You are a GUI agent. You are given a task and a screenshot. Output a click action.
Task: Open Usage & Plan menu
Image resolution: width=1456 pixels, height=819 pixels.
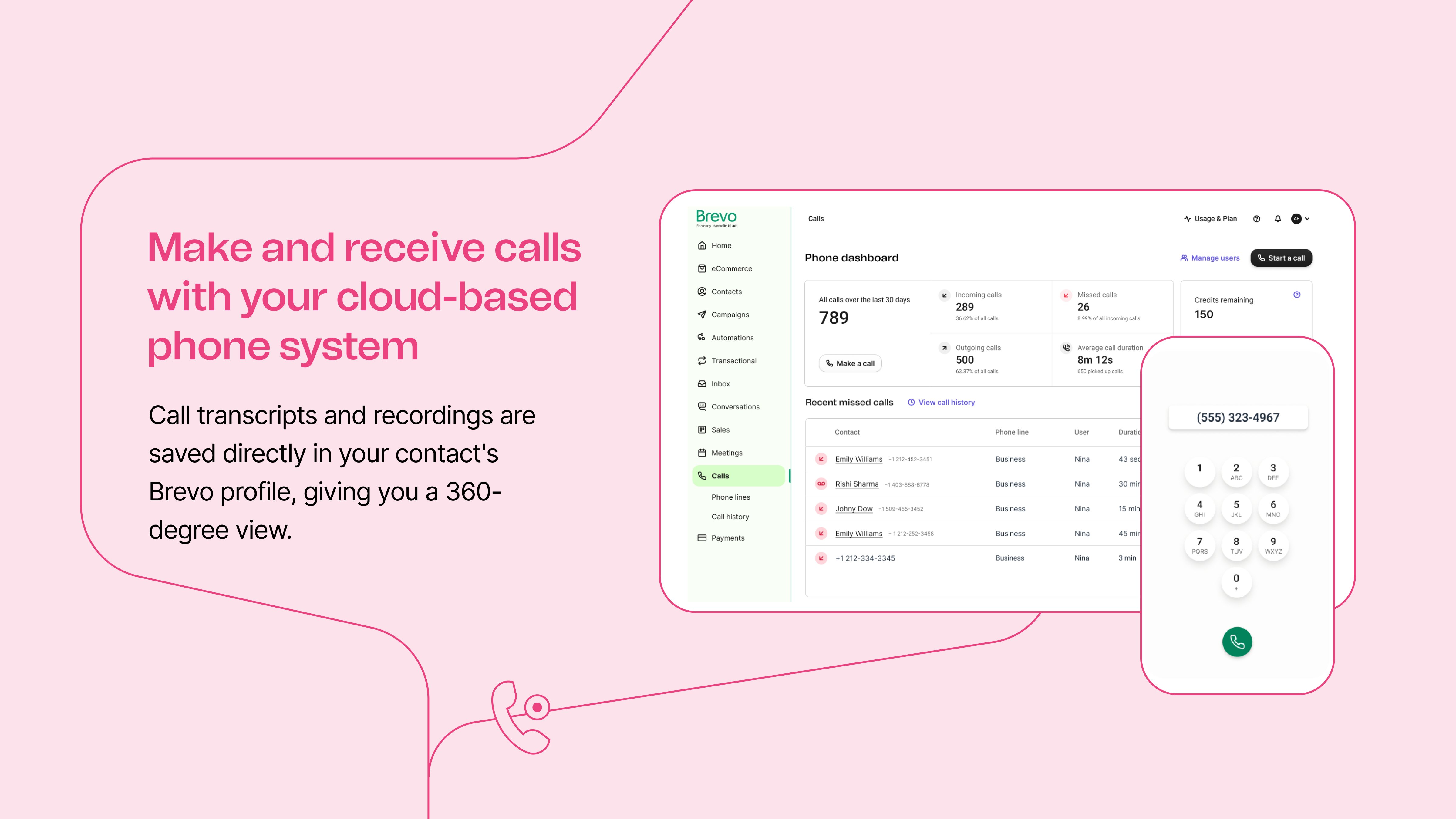pyautogui.click(x=1210, y=219)
